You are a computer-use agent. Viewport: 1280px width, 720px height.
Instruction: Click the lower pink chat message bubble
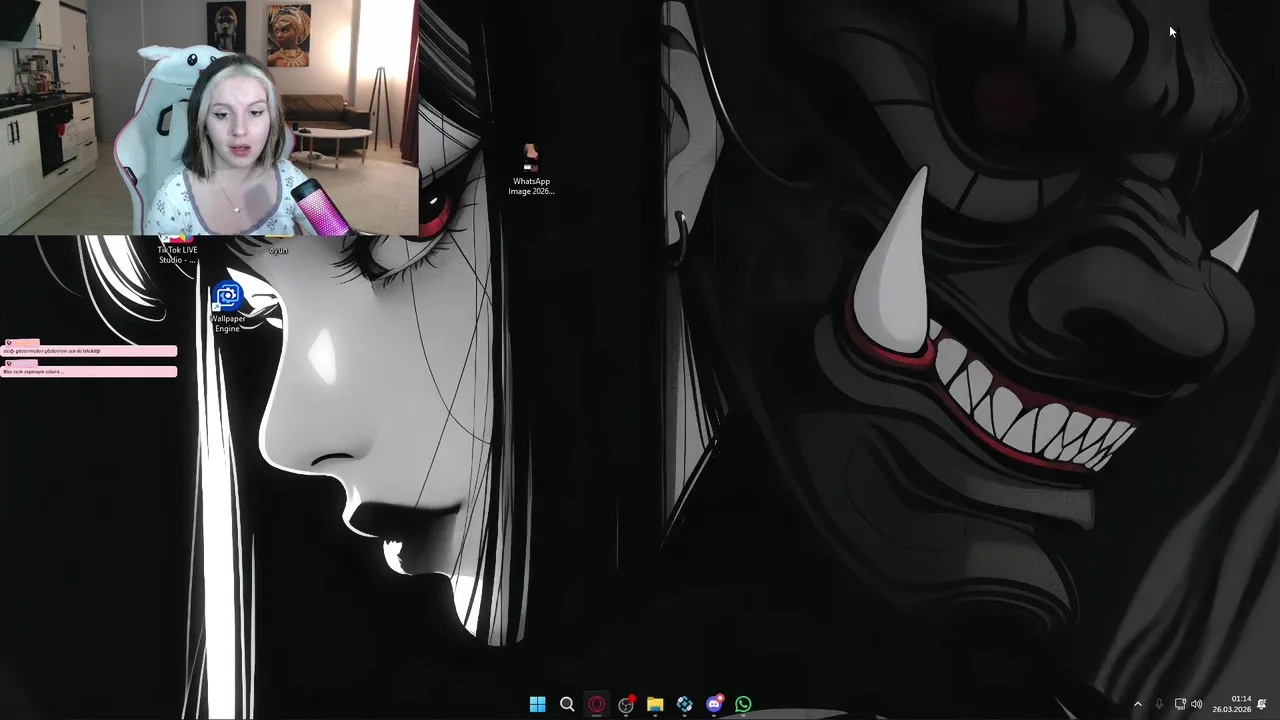click(89, 371)
